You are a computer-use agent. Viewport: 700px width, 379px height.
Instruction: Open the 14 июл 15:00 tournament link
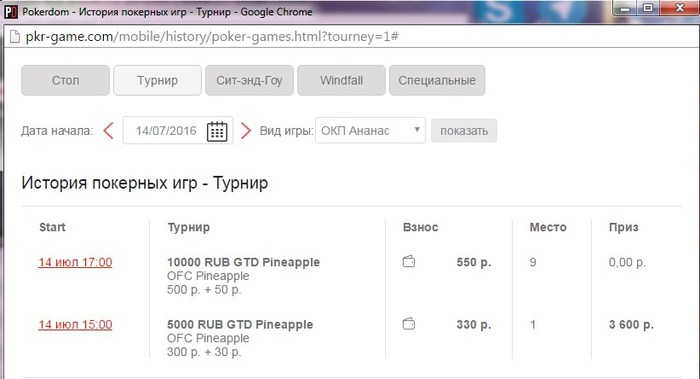75,325
